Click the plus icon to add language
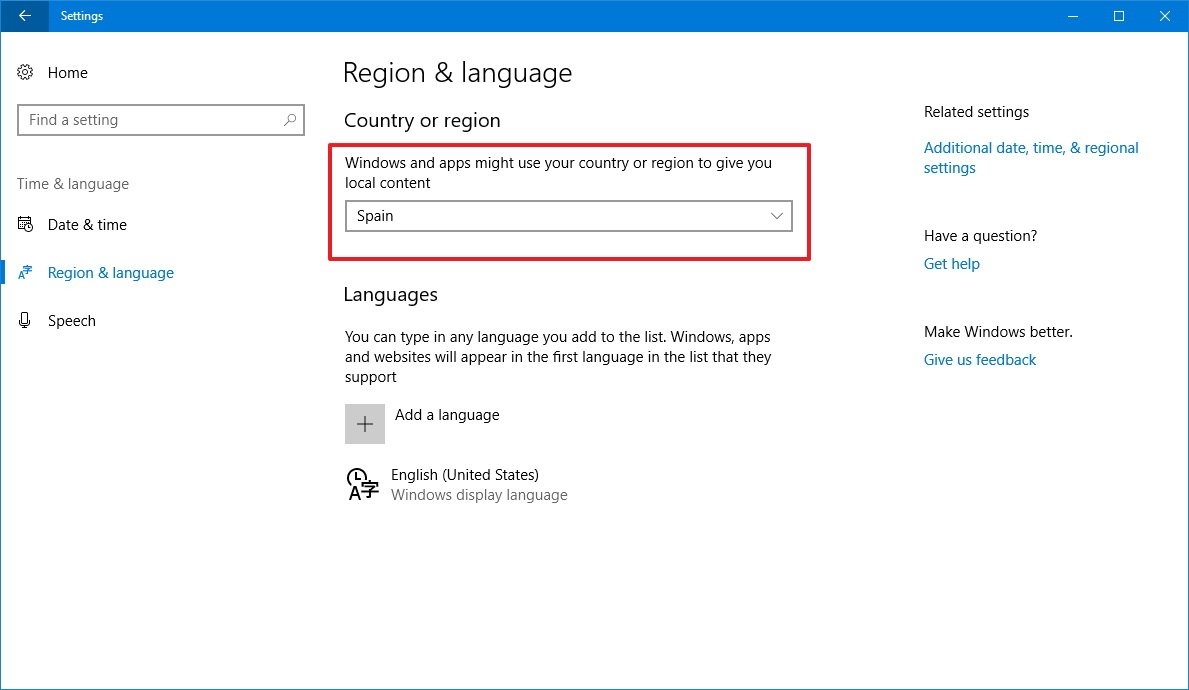 (x=365, y=424)
